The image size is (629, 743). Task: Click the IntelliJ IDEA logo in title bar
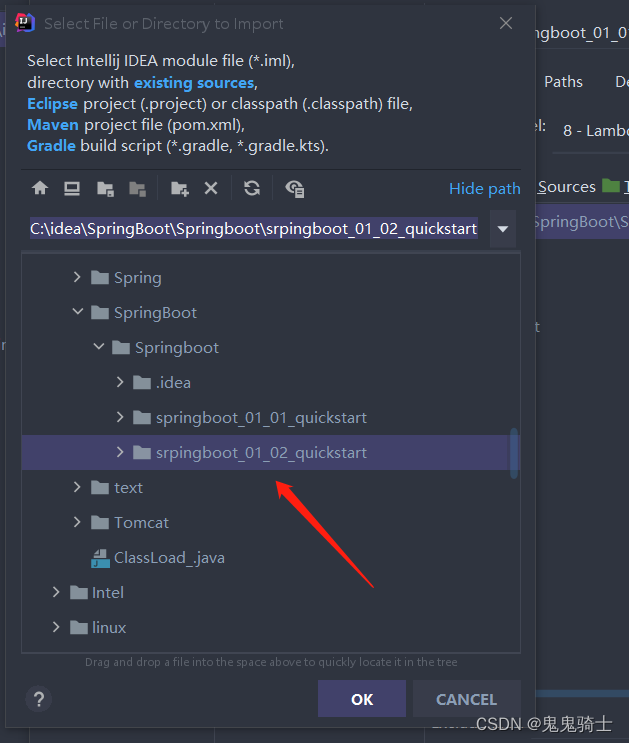[25, 23]
